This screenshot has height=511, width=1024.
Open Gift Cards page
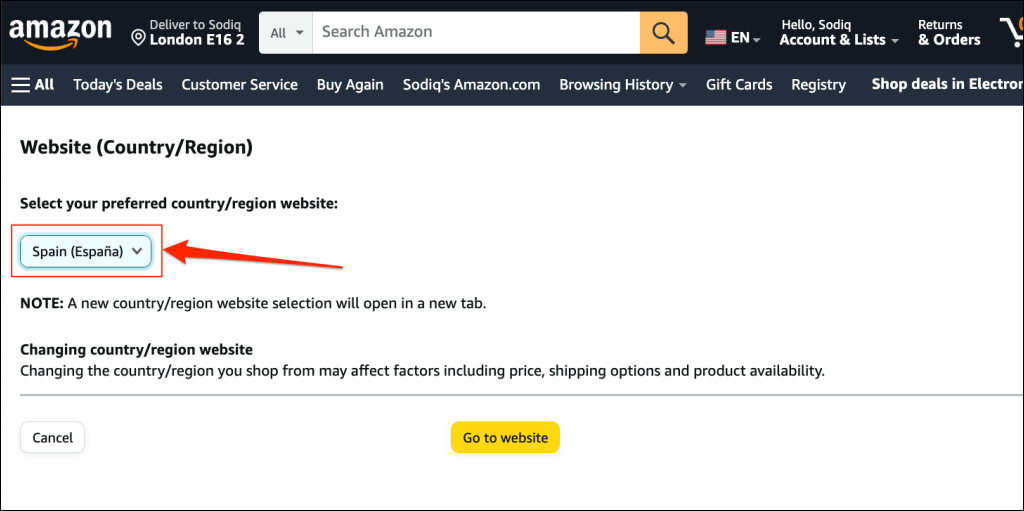coord(739,85)
